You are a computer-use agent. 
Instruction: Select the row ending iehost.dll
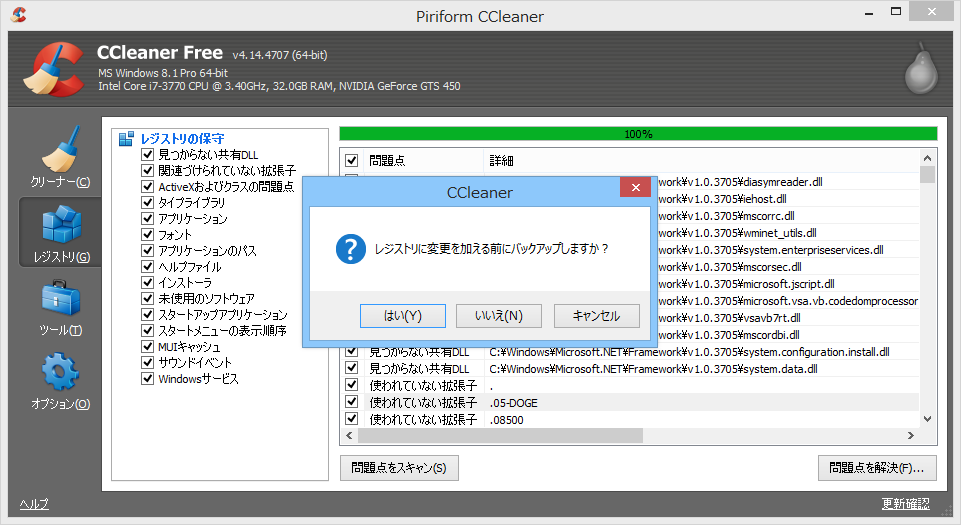(x=788, y=199)
